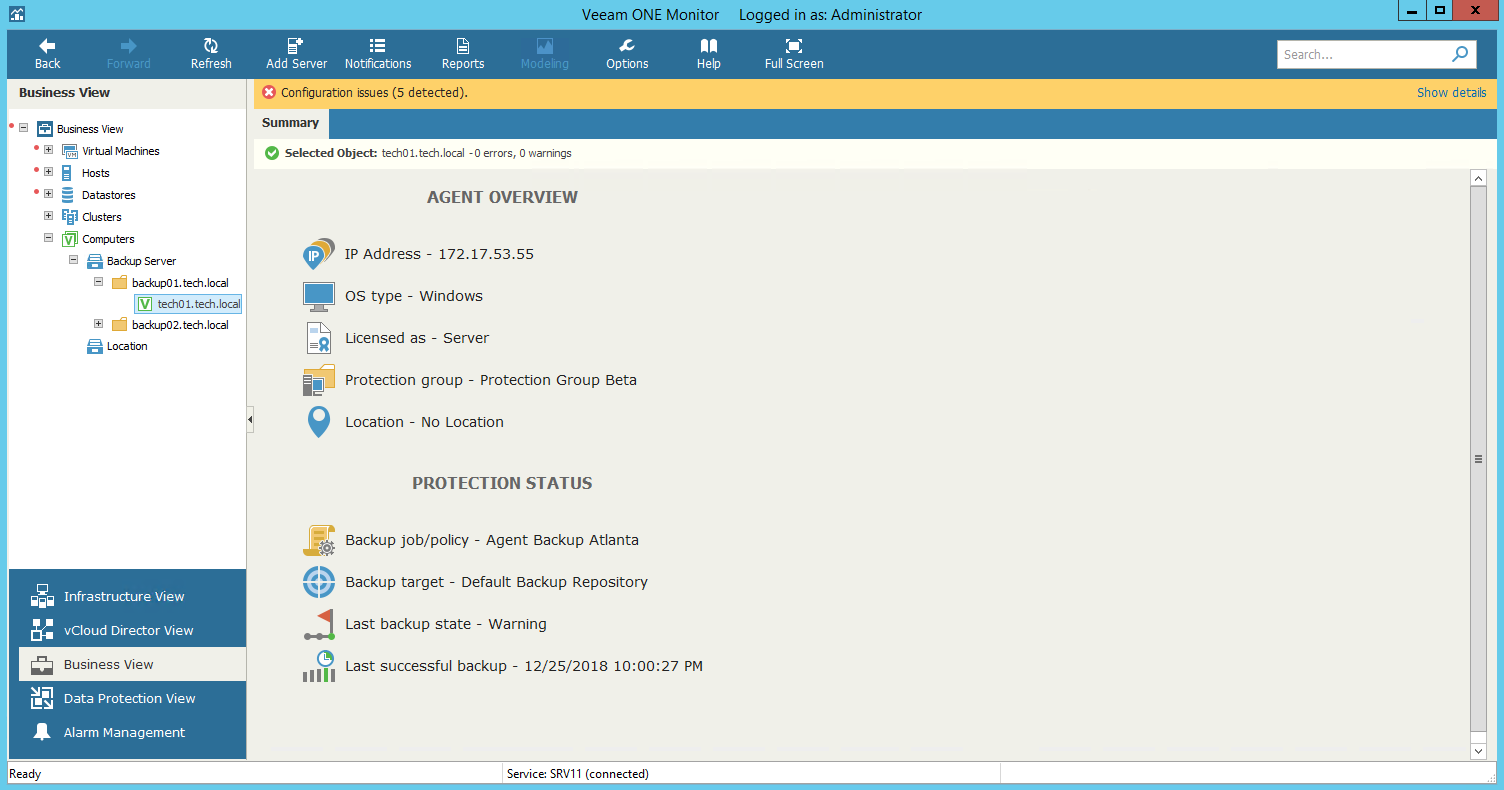Open Add Server from toolbar
The width and height of the screenshot is (1504, 790).
click(x=296, y=54)
